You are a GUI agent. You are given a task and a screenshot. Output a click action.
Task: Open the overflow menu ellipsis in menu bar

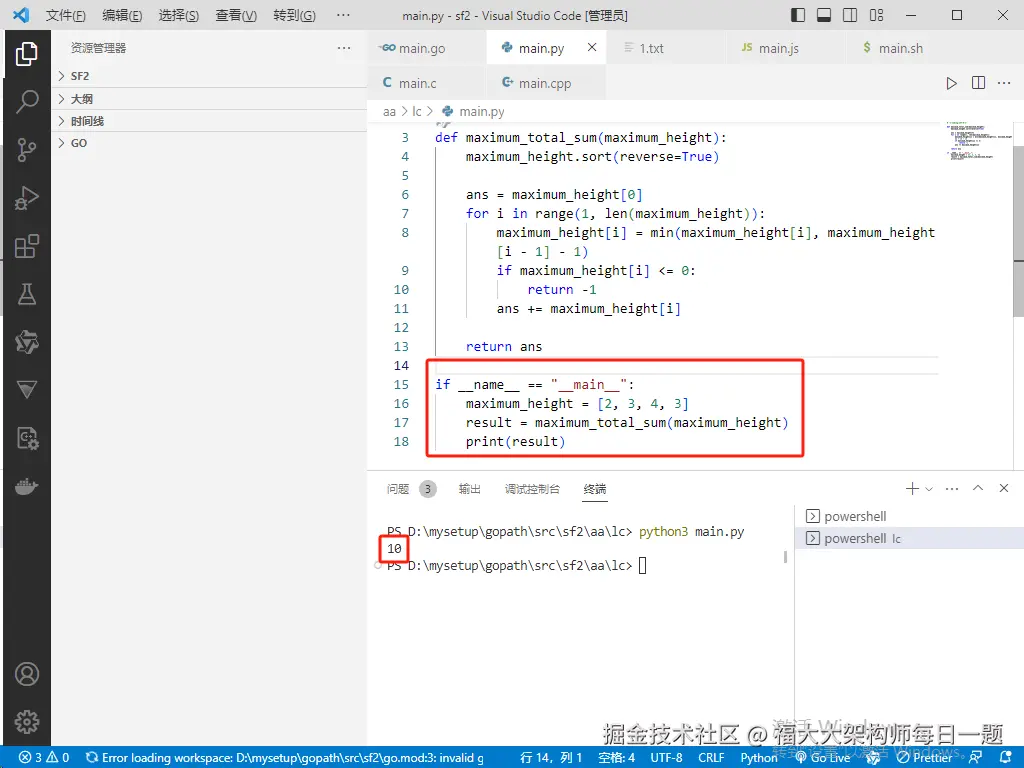[343, 15]
